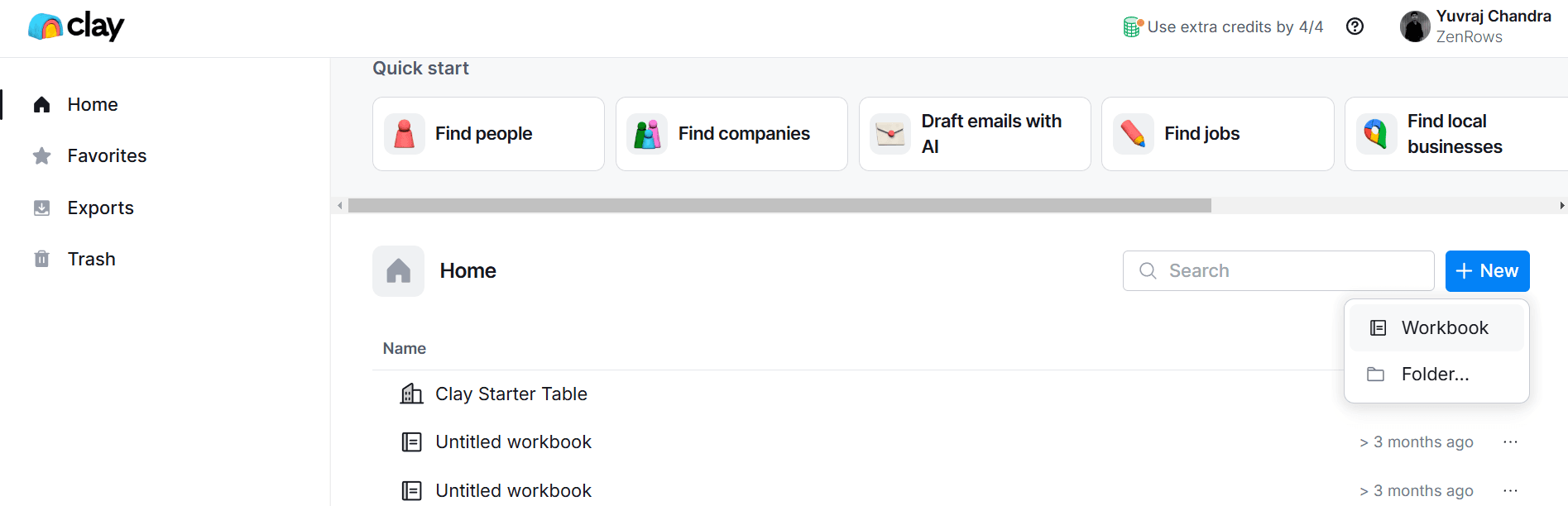Open more options for first Untitled workbook
1568x506 pixels.
tap(1510, 442)
